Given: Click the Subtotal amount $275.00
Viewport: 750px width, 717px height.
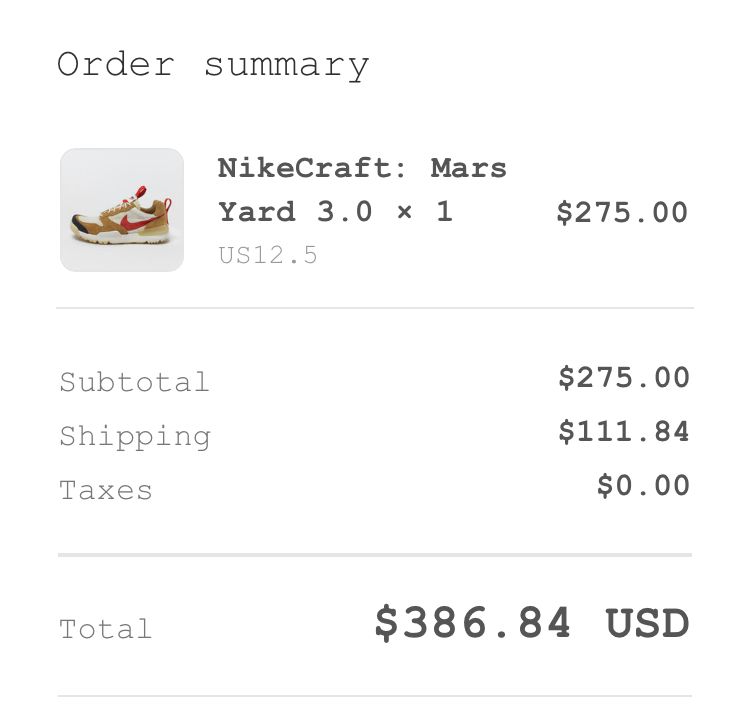Looking at the screenshot, I should (624, 377).
